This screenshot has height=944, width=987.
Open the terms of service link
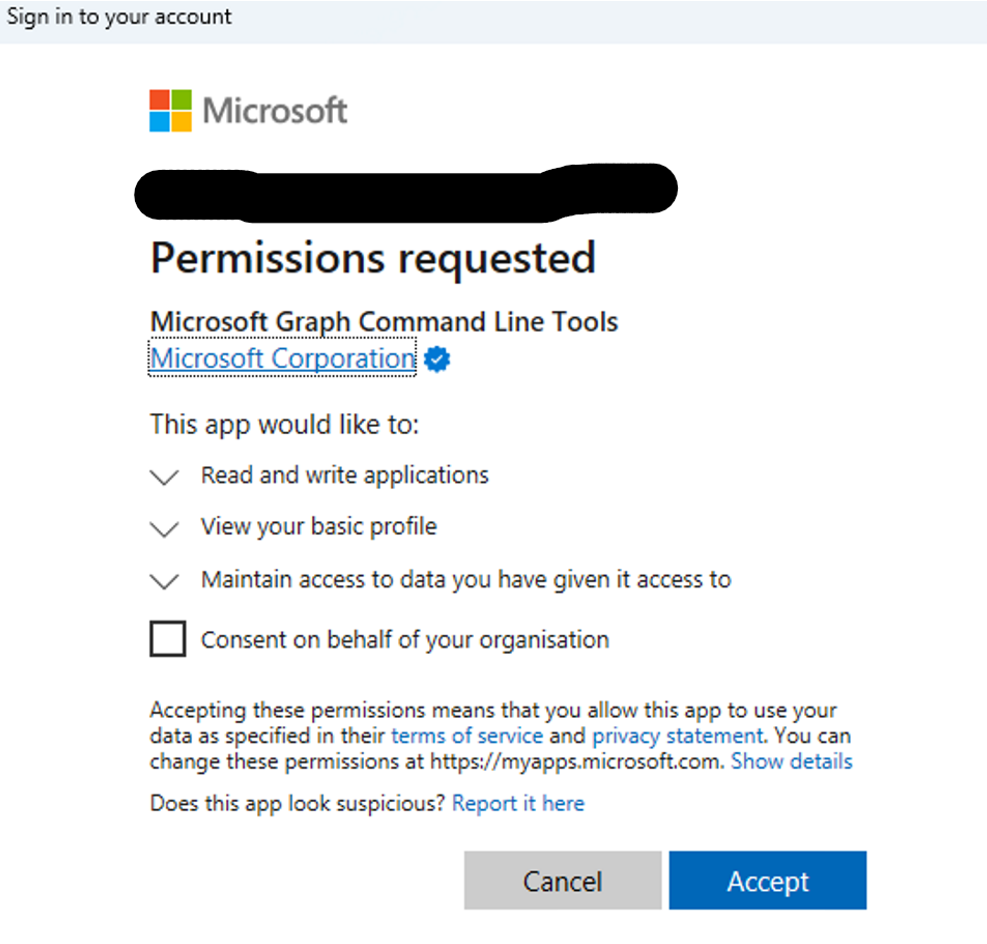click(467, 736)
